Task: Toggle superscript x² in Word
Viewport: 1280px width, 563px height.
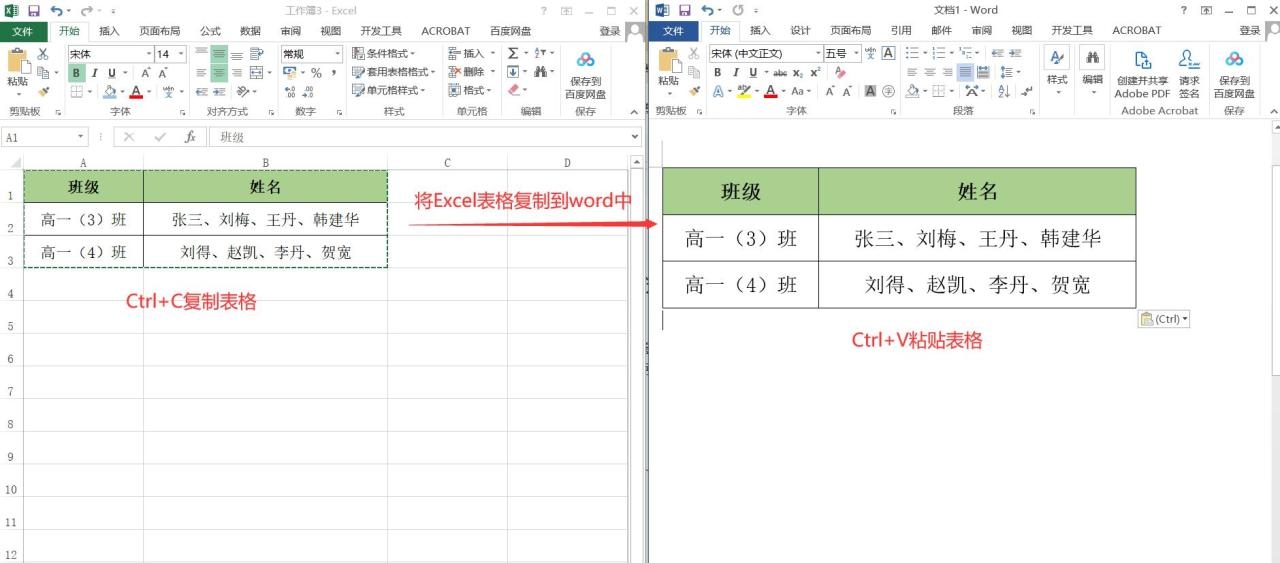Action: coord(815,72)
